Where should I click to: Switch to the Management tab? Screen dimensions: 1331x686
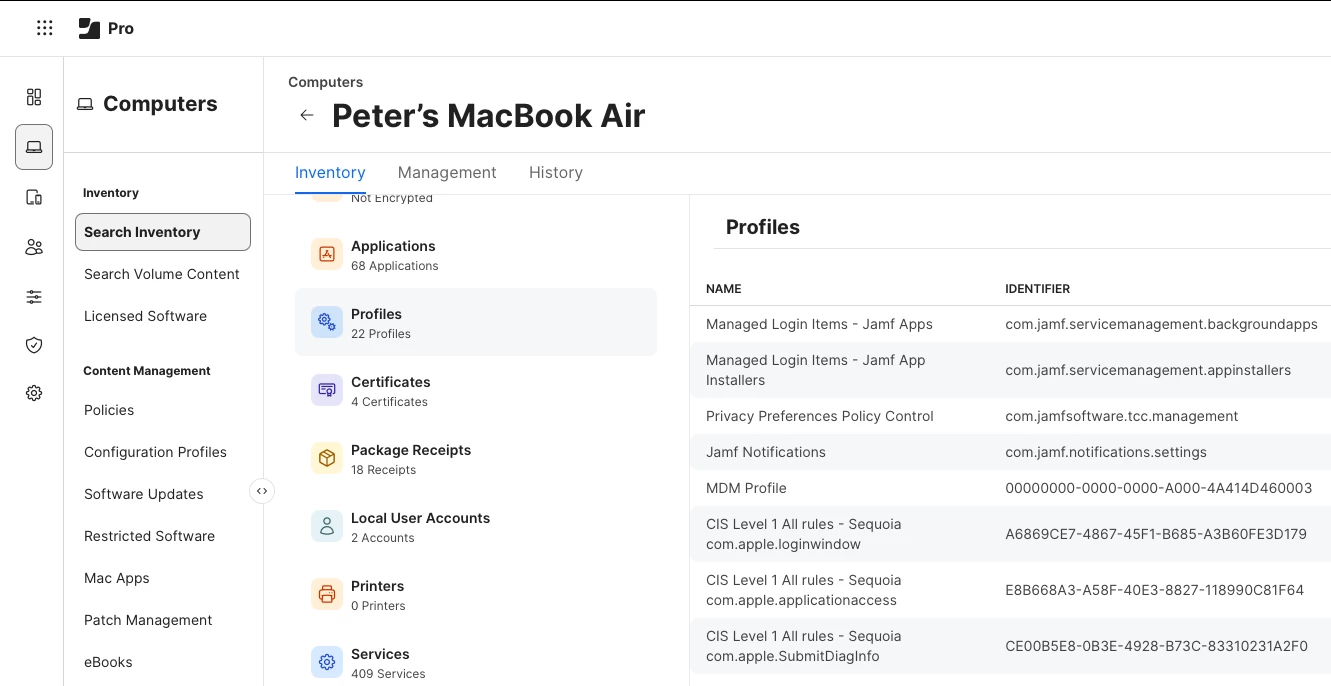pos(447,172)
